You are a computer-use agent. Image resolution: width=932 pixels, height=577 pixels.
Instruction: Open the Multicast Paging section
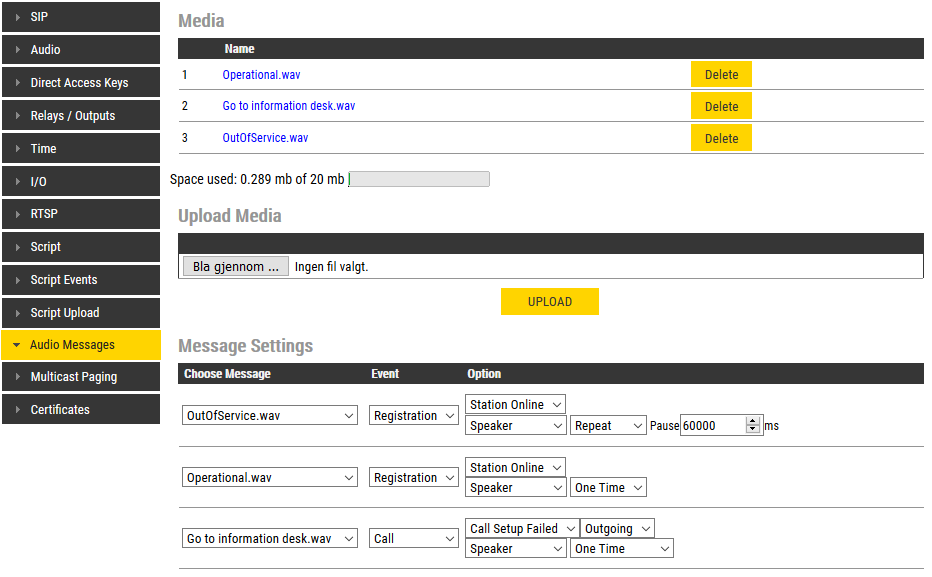click(80, 377)
